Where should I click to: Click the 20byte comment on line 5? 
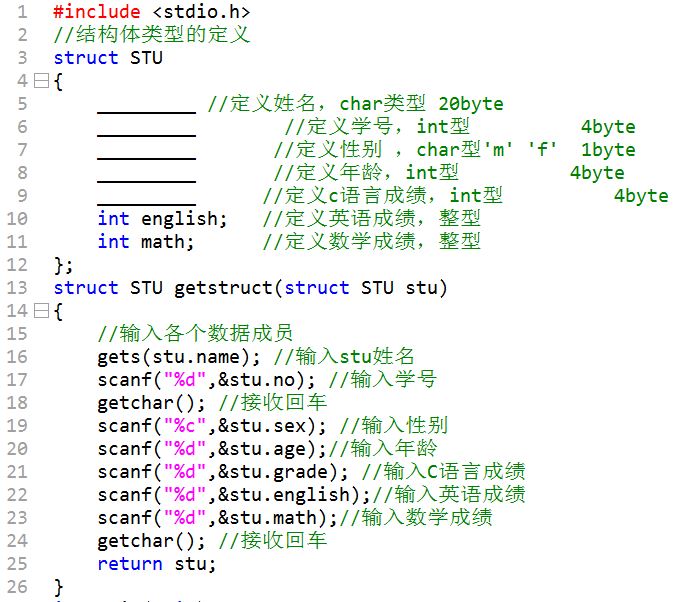pos(471,104)
